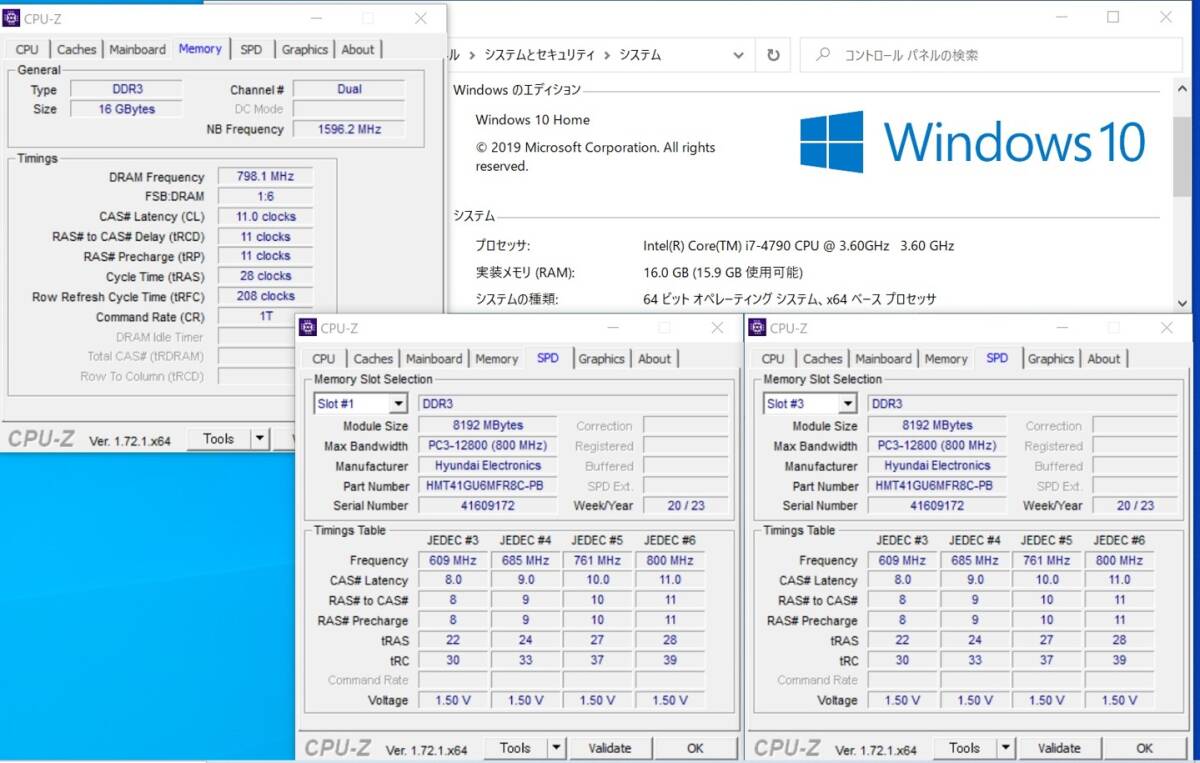
Task: Open Memory tab in Slot #3 window
Action: pyautogui.click(x=946, y=358)
